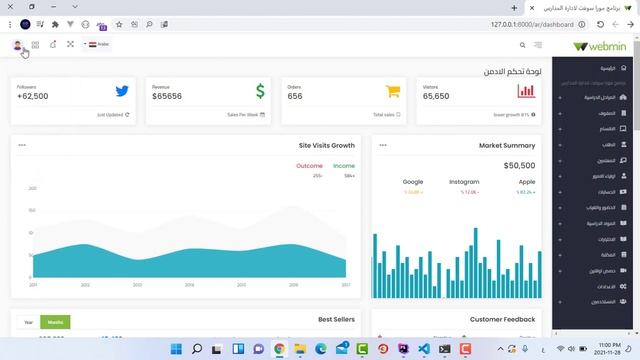This screenshot has width=640, height=360.
Task: Select the Month tab in Best Sellers
Action: 55,322
